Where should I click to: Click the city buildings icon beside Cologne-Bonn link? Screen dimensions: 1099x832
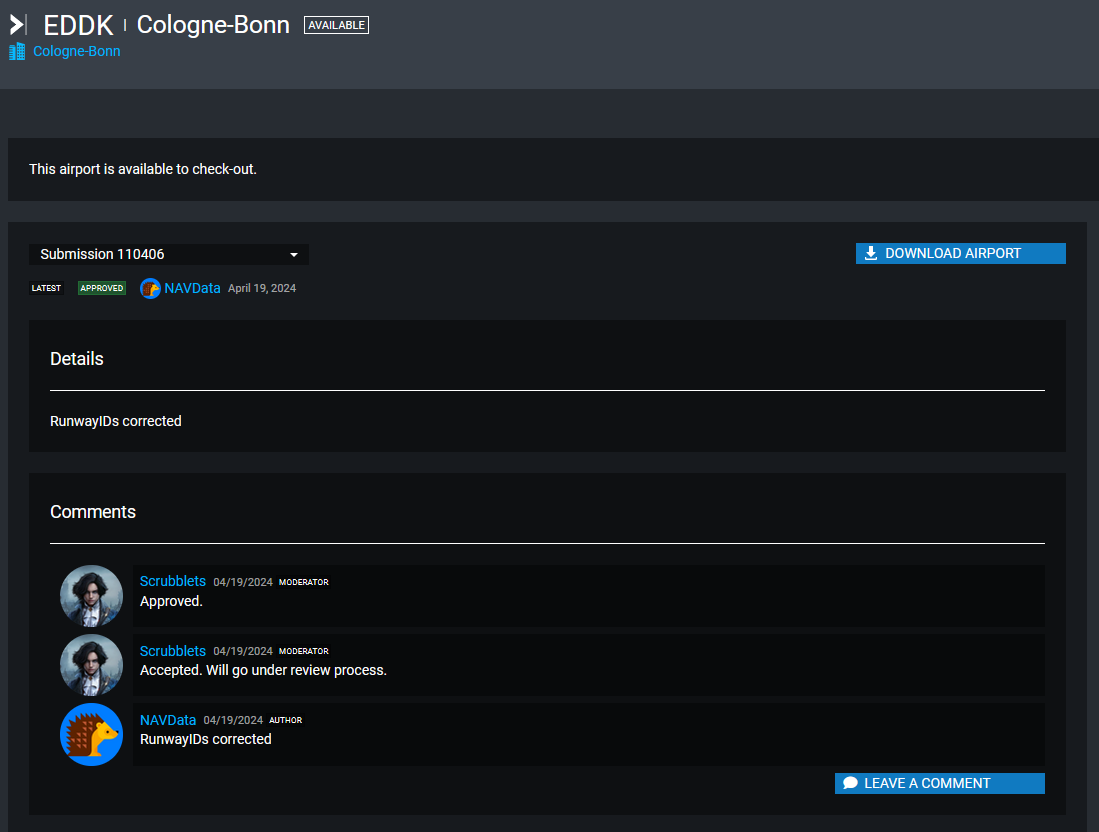17,51
